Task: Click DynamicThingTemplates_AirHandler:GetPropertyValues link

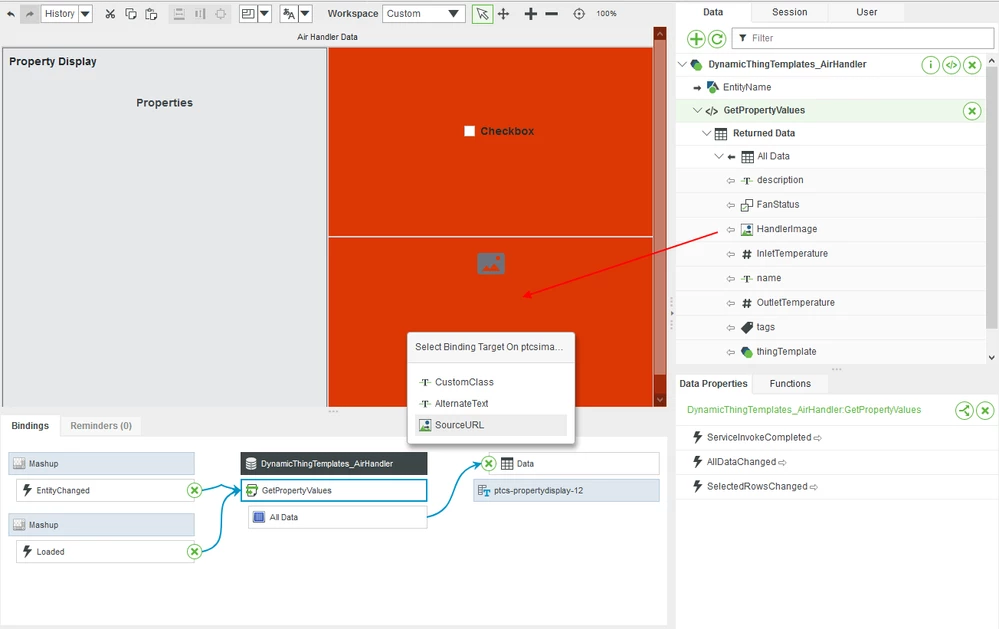Action: coord(803,410)
